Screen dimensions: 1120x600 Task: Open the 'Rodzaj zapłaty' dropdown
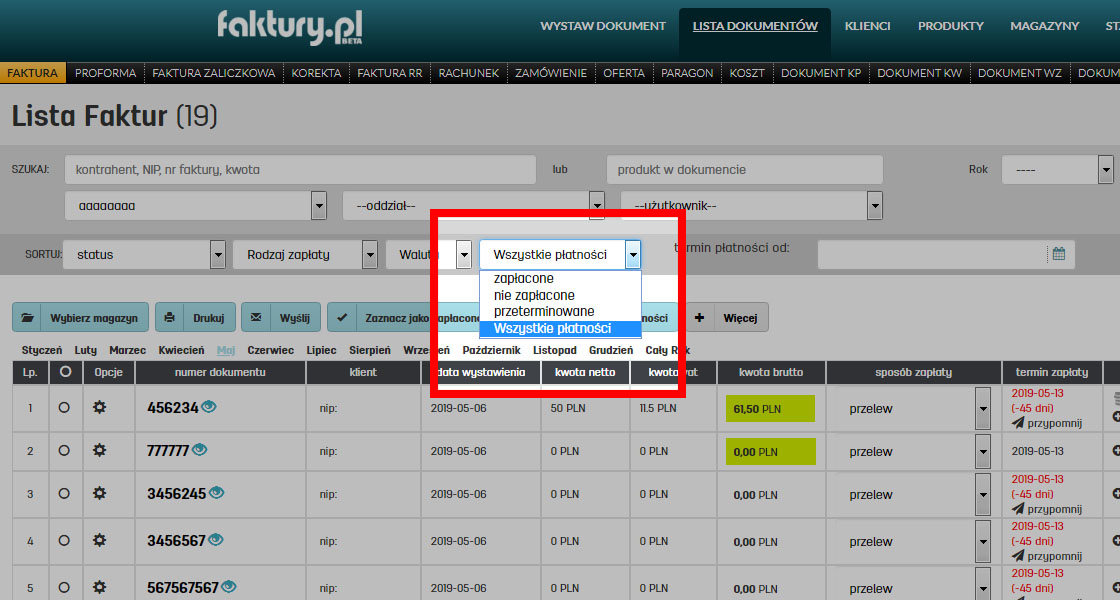pos(304,255)
